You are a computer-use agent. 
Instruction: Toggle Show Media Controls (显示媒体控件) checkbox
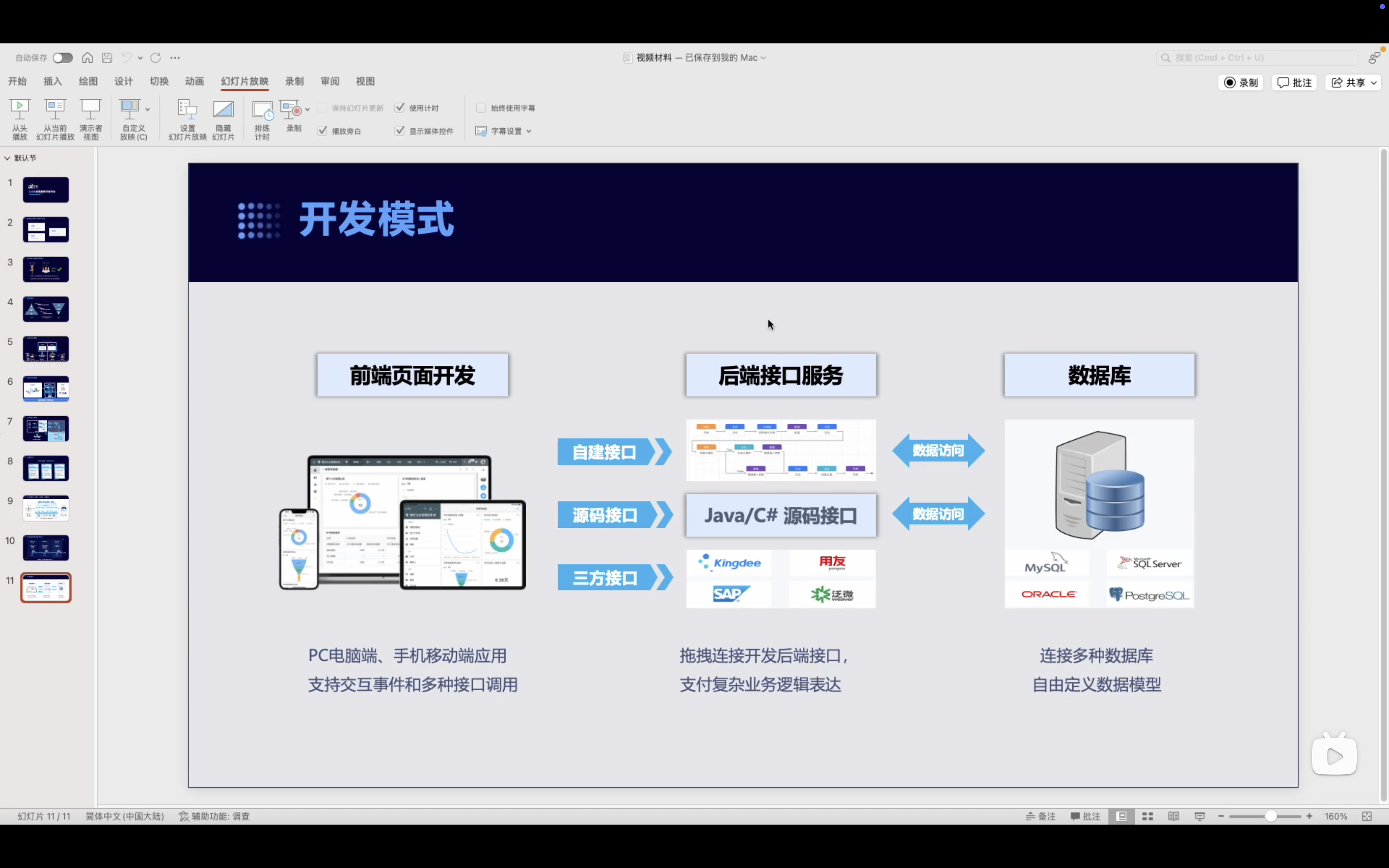tap(400, 130)
